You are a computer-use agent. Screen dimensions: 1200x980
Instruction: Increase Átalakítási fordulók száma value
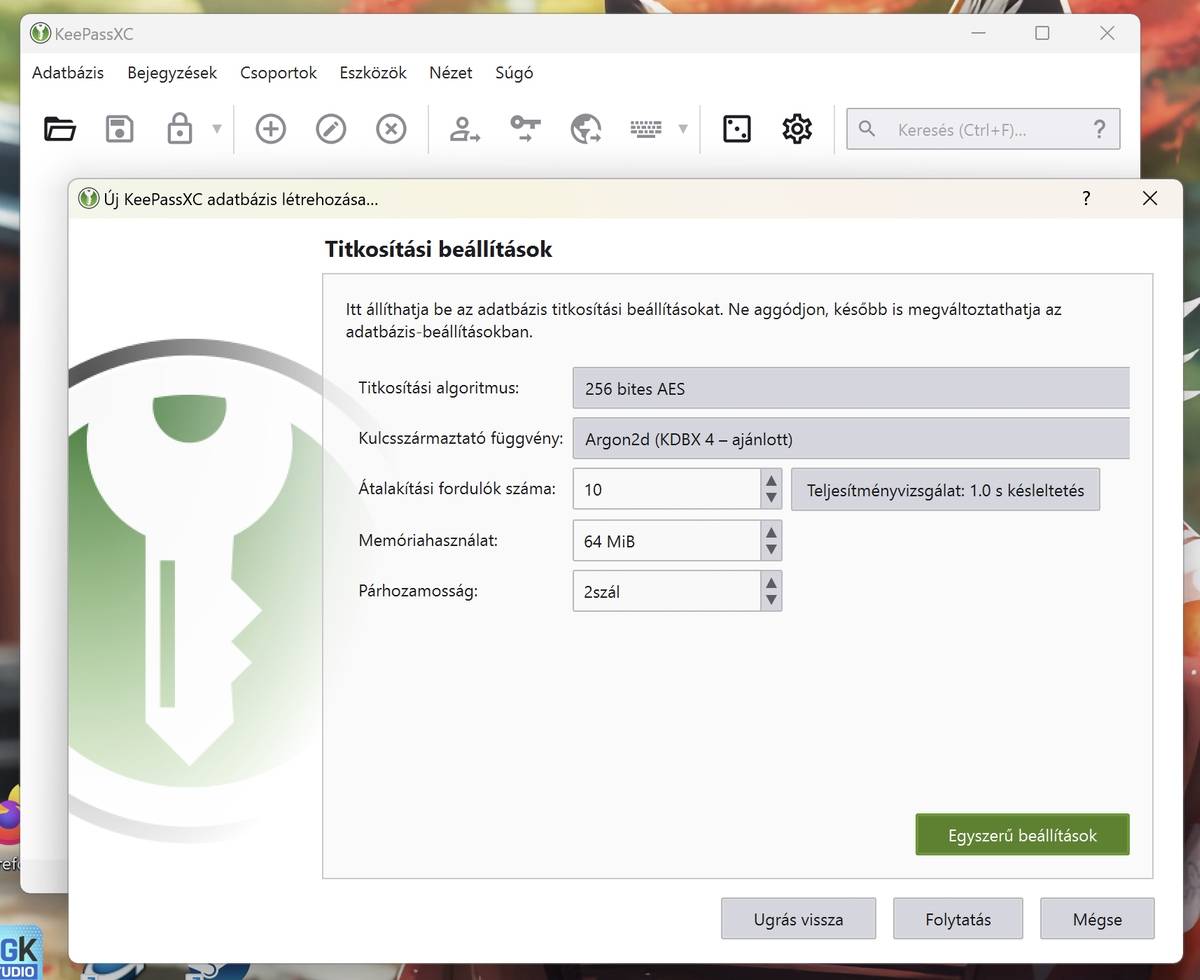771,480
